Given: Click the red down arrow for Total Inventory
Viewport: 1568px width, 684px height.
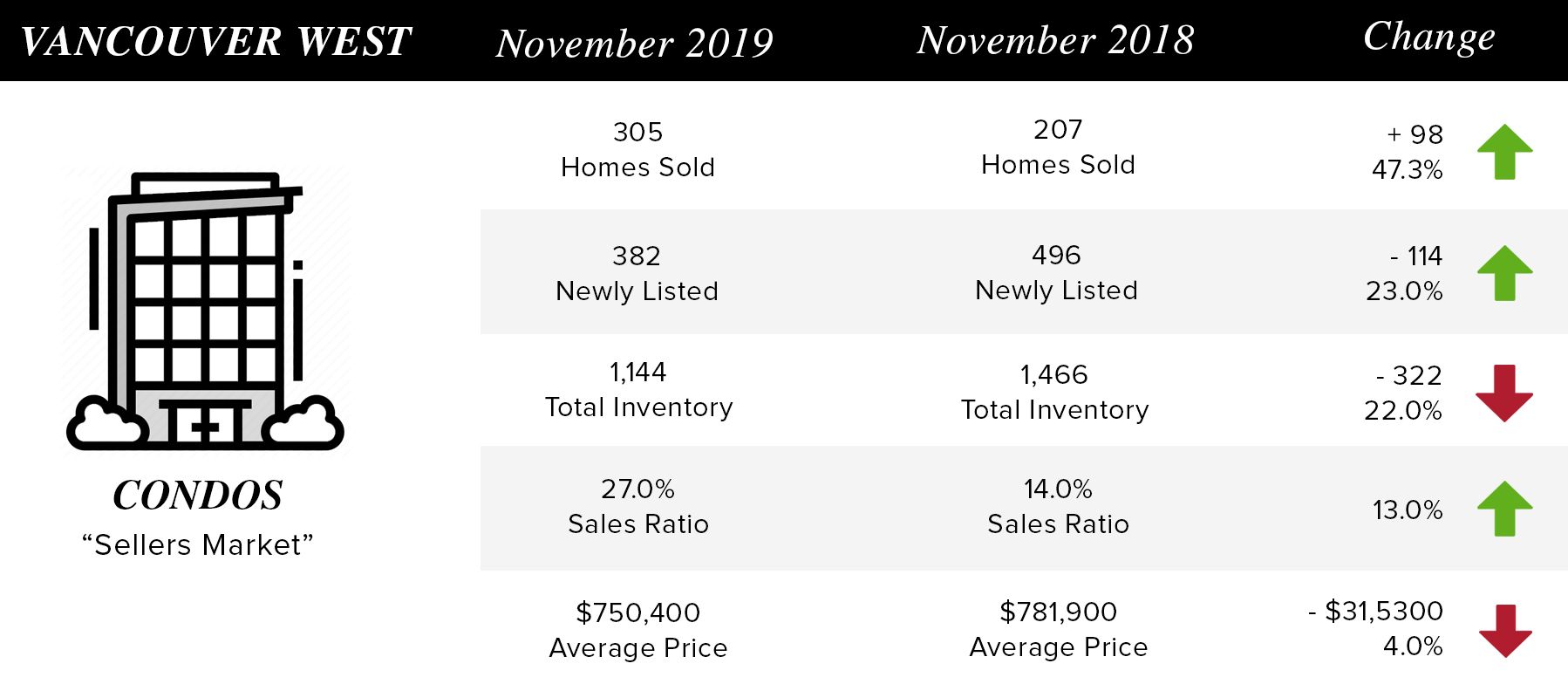Looking at the screenshot, I should pos(1504,393).
